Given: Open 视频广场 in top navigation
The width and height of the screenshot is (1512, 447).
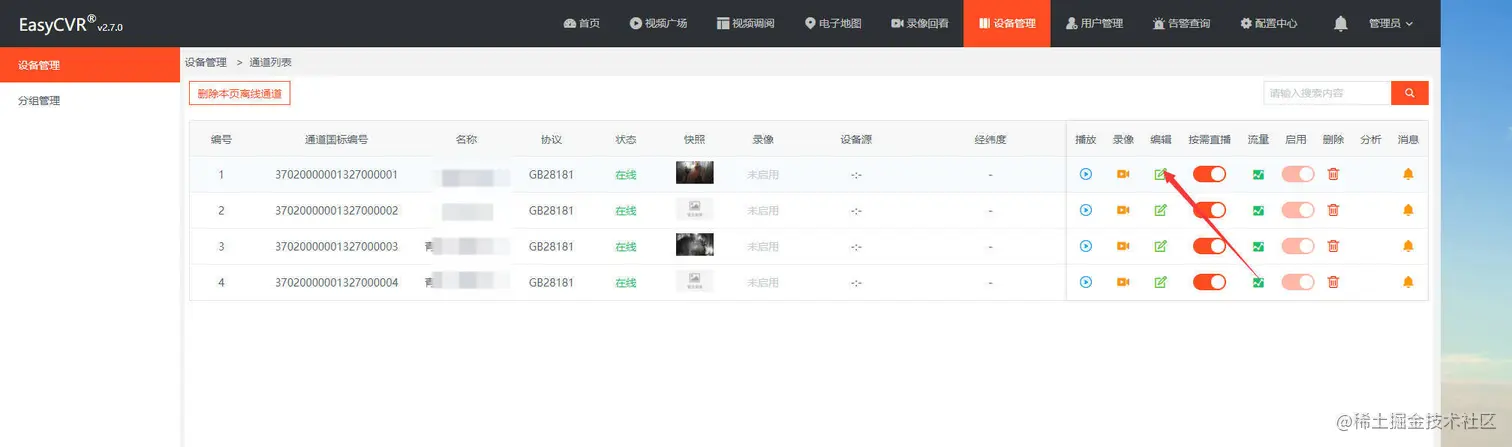Looking at the screenshot, I should pos(658,23).
